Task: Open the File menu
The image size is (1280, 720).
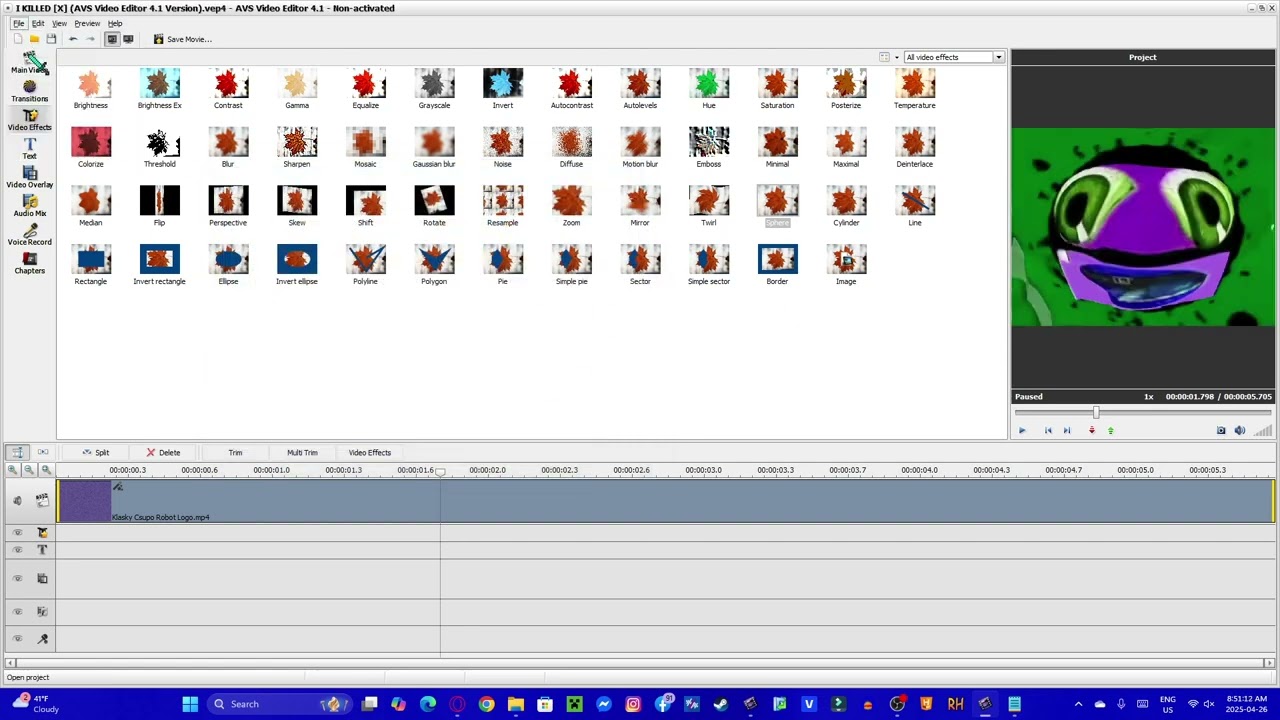Action: pos(18,23)
